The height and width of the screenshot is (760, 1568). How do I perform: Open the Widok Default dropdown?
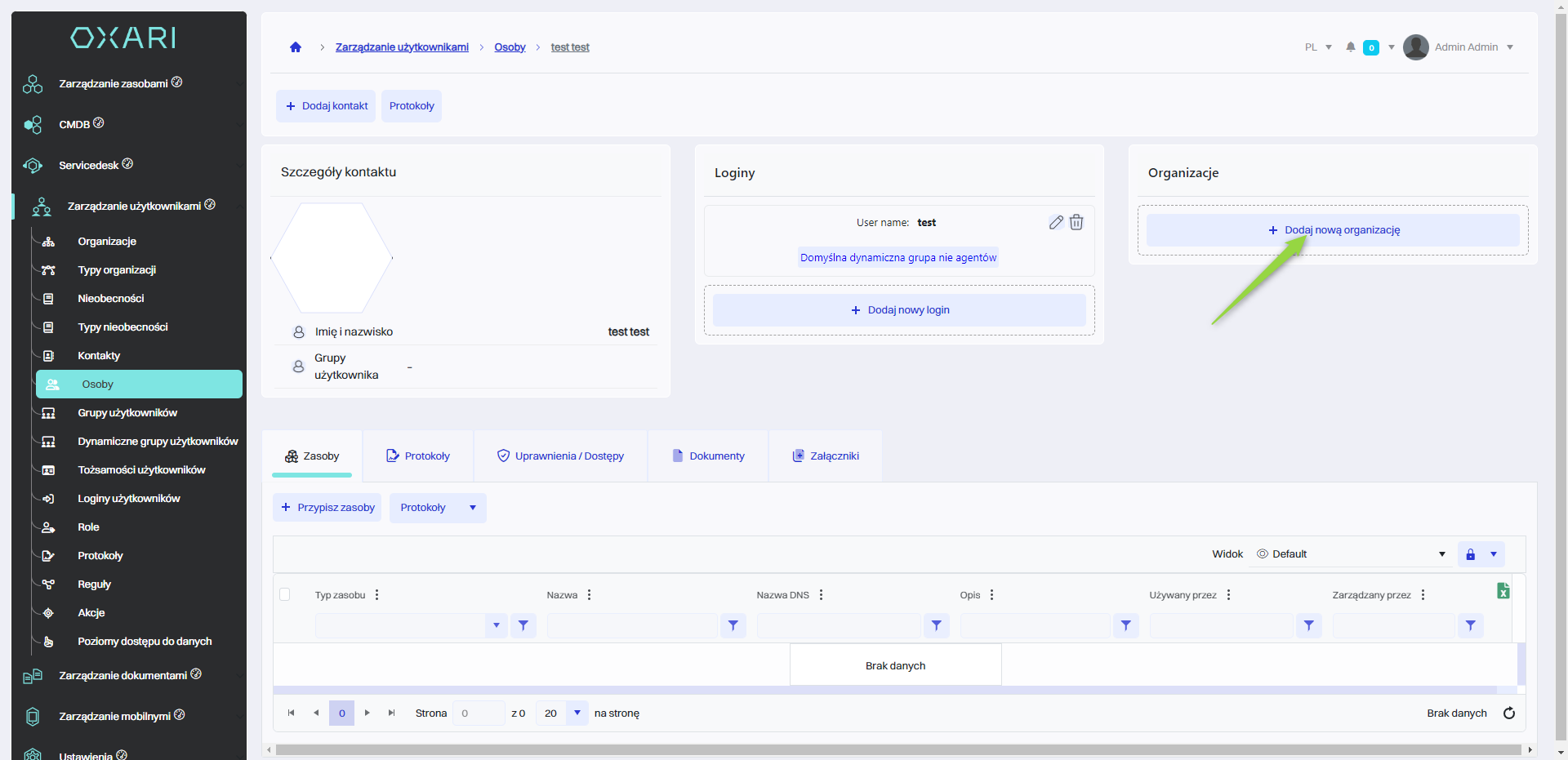click(x=1352, y=554)
